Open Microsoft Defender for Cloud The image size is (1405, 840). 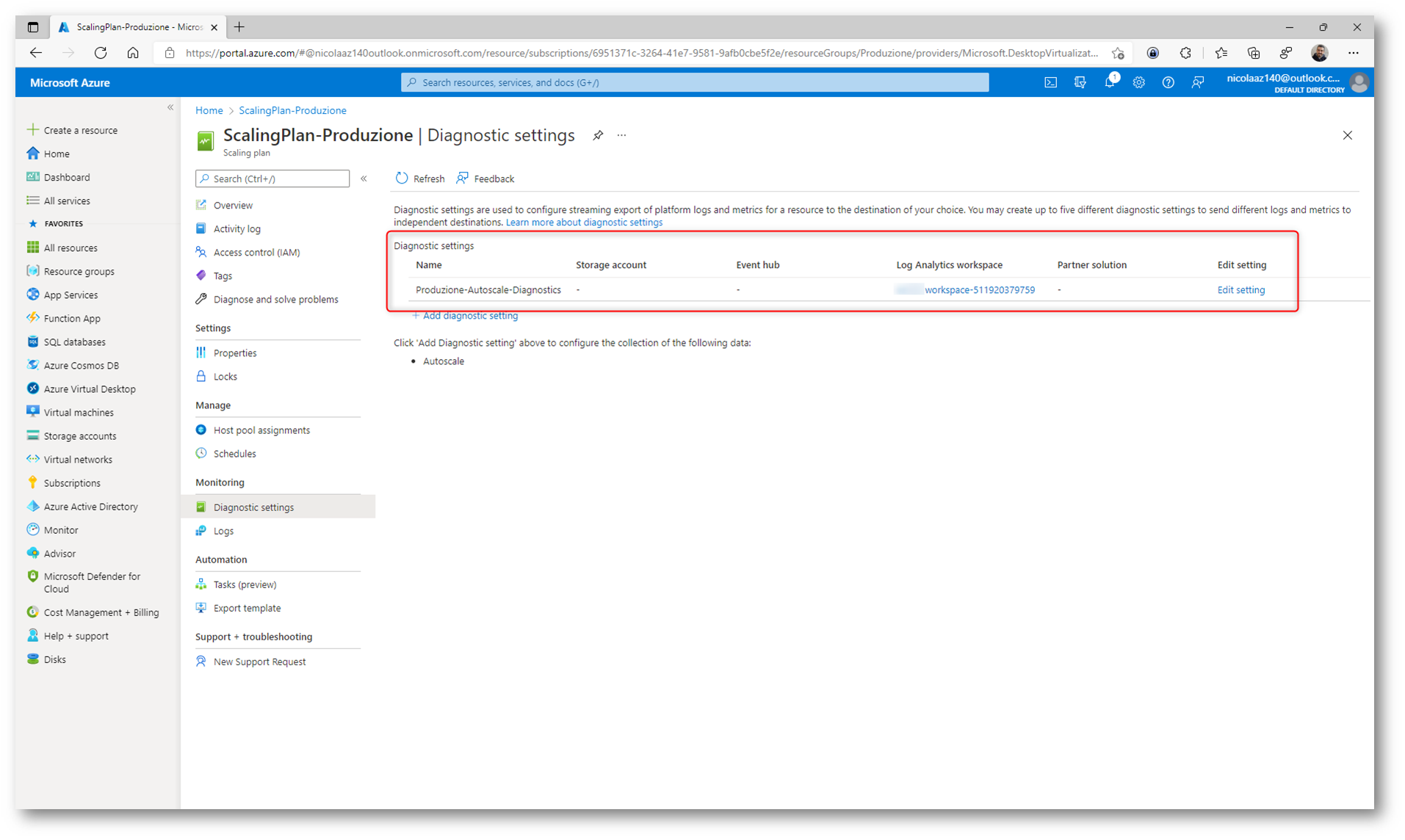coord(91,582)
